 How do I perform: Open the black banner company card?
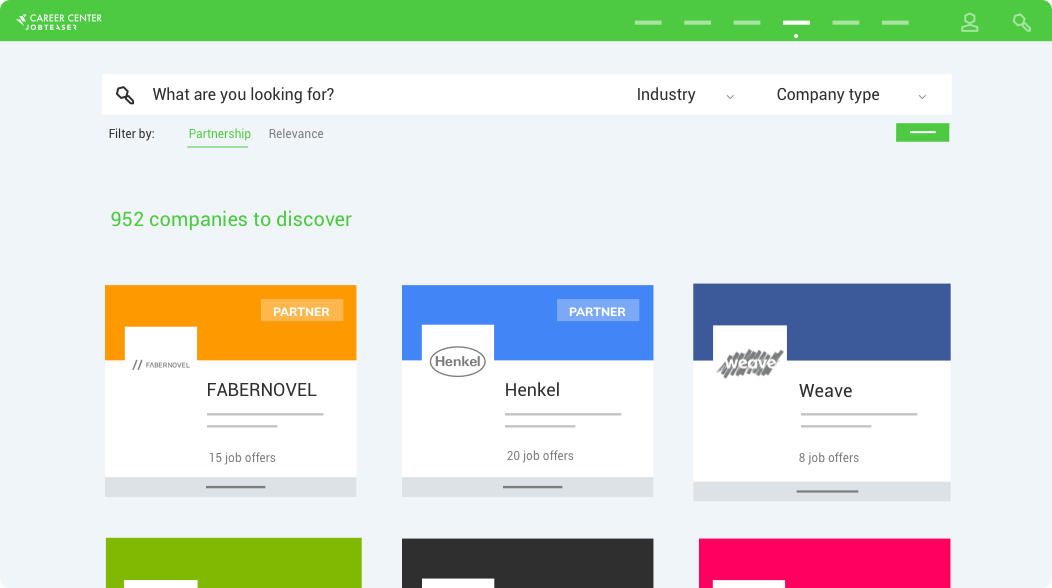527,562
